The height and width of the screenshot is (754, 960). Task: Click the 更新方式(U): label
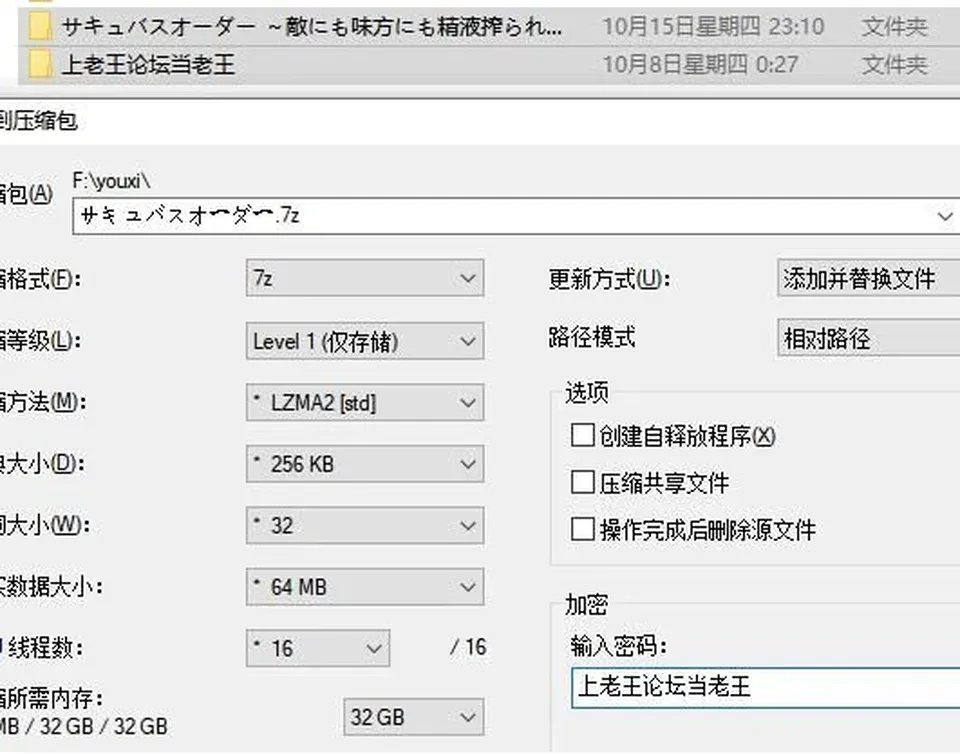click(609, 280)
